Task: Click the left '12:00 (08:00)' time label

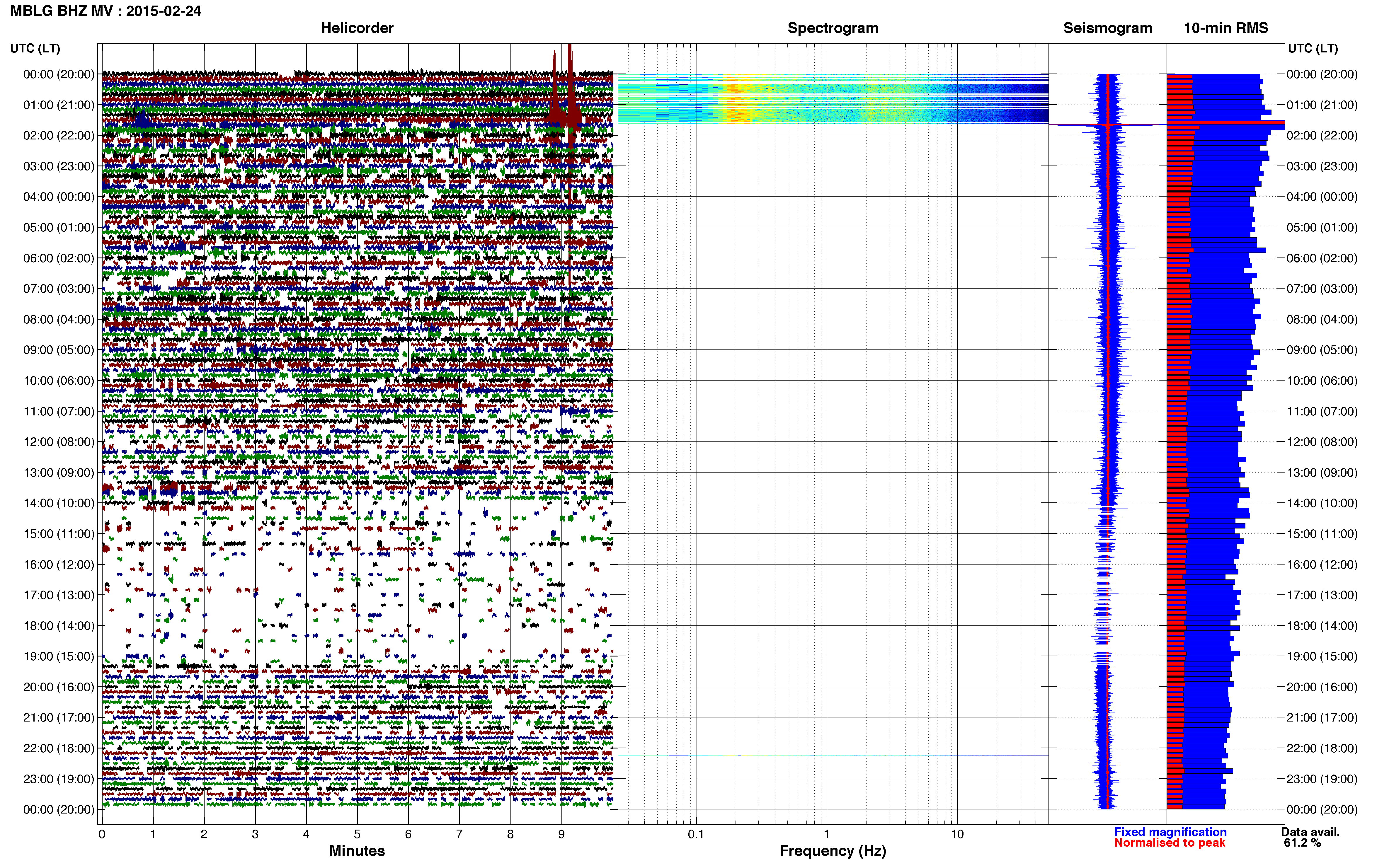Action: [x=59, y=442]
